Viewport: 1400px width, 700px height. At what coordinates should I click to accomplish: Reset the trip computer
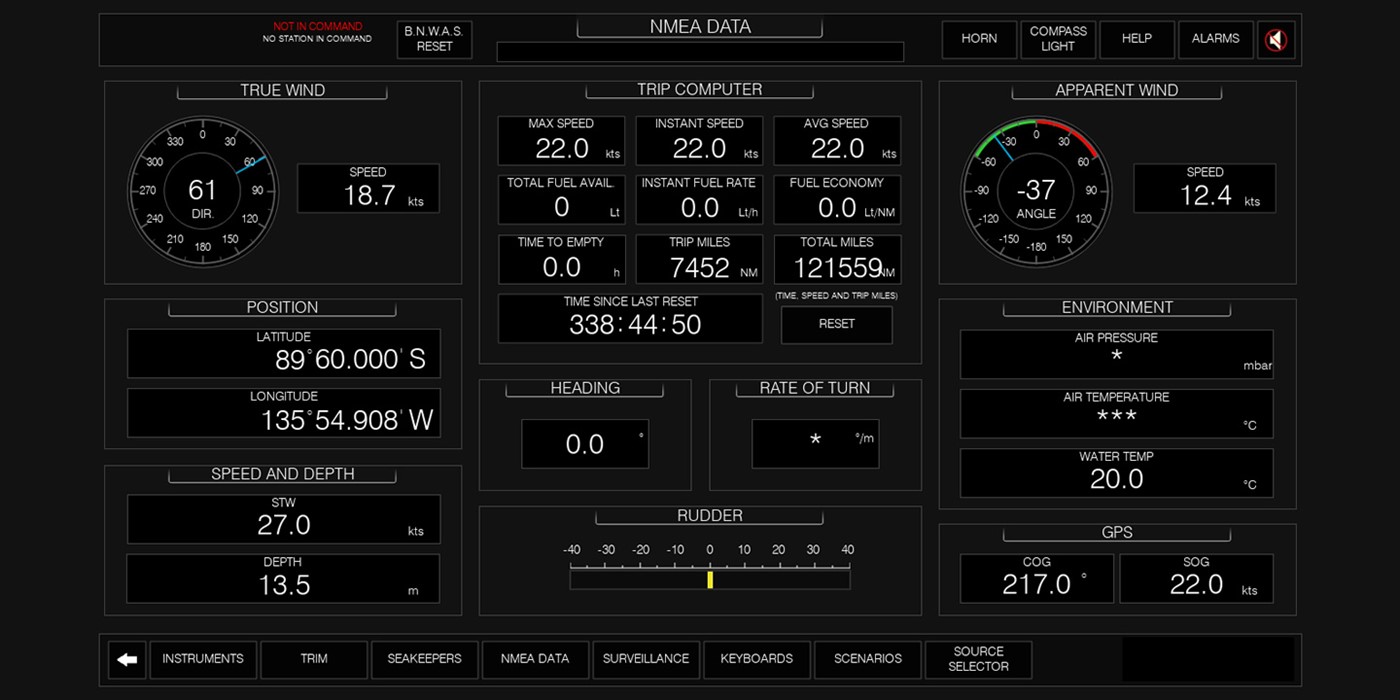pyautogui.click(x=836, y=324)
